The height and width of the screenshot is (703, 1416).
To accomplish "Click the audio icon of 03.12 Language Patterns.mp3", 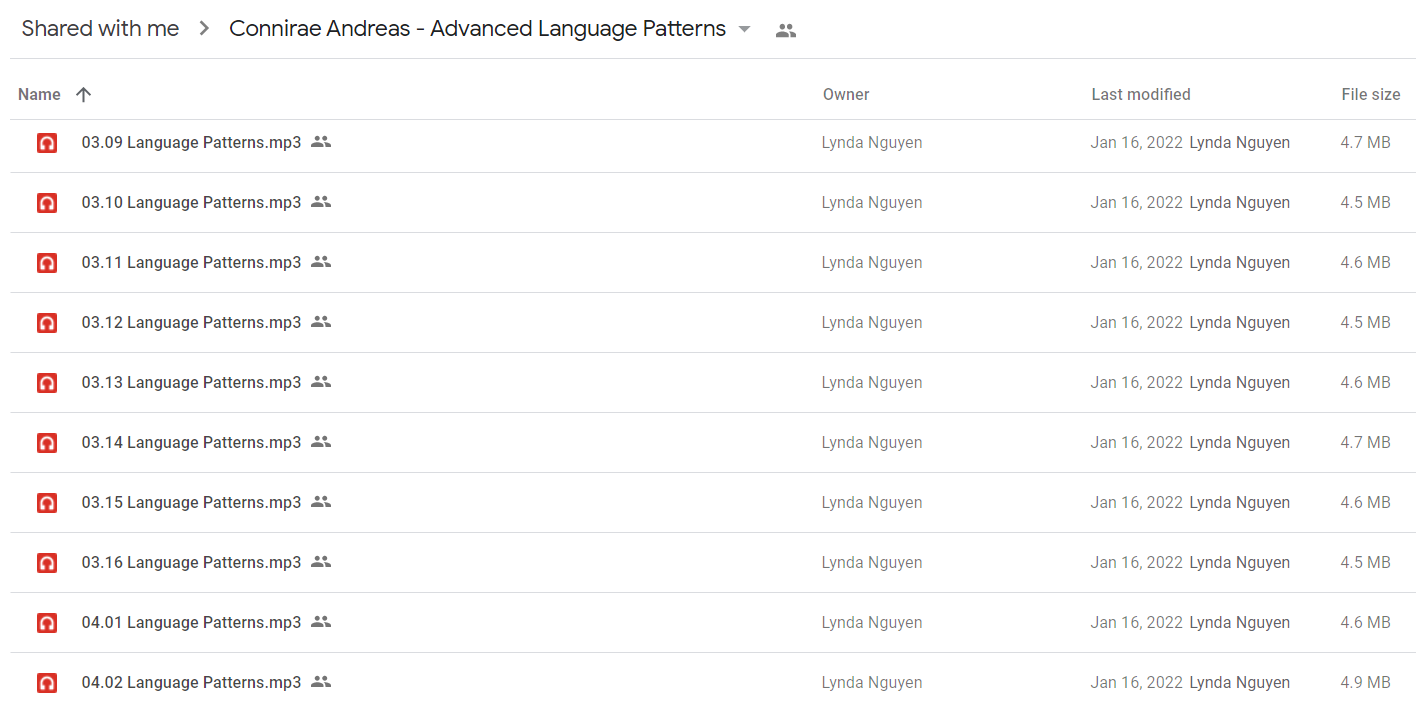I will pos(46,323).
